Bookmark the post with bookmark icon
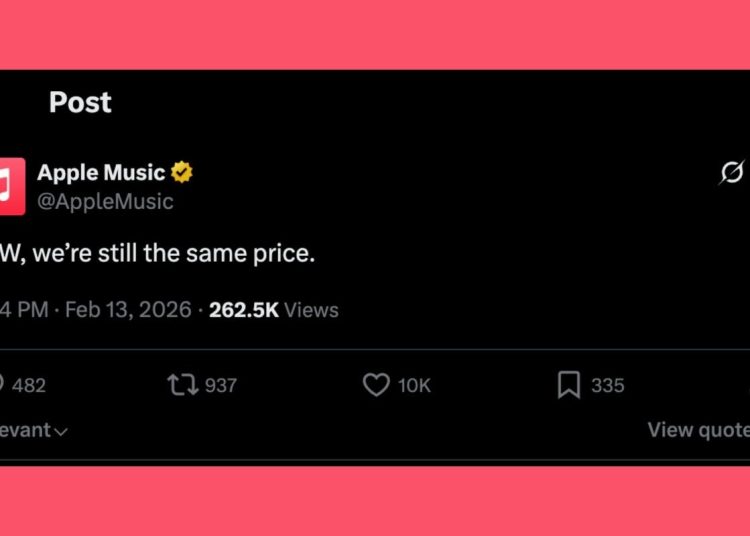Image resolution: width=750 pixels, height=536 pixels. pos(569,385)
